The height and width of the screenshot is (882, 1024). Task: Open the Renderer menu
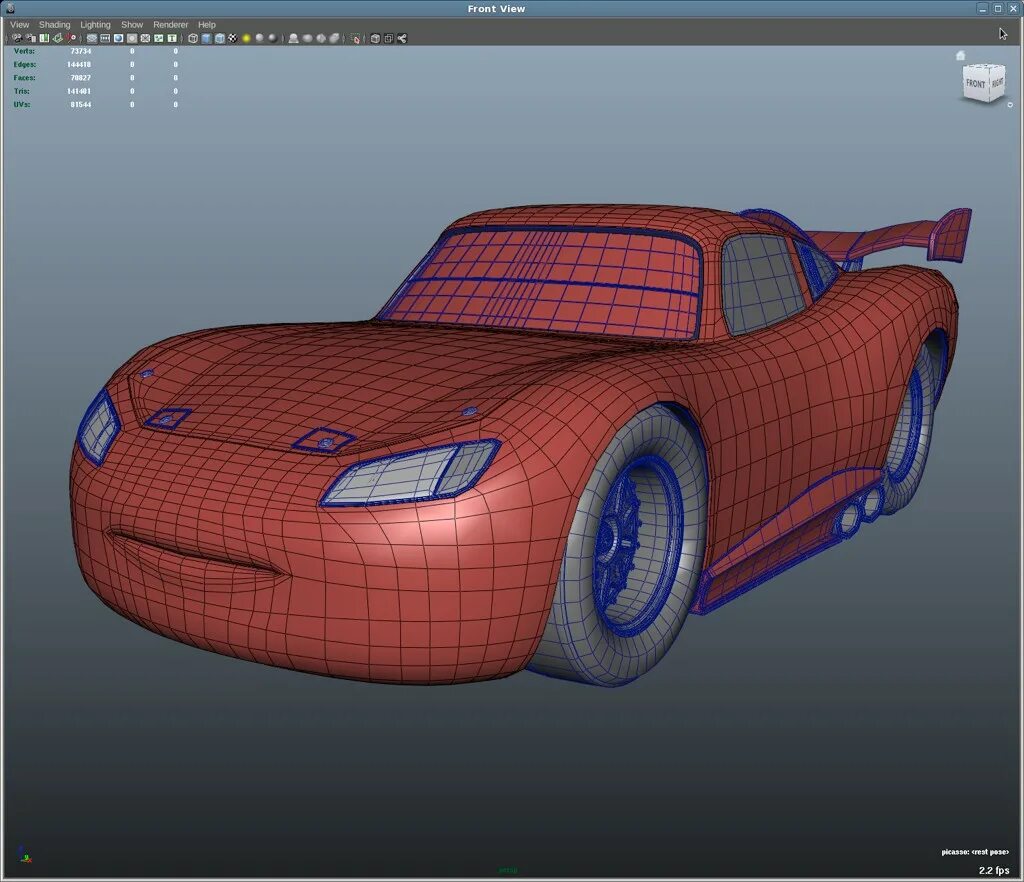170,25
